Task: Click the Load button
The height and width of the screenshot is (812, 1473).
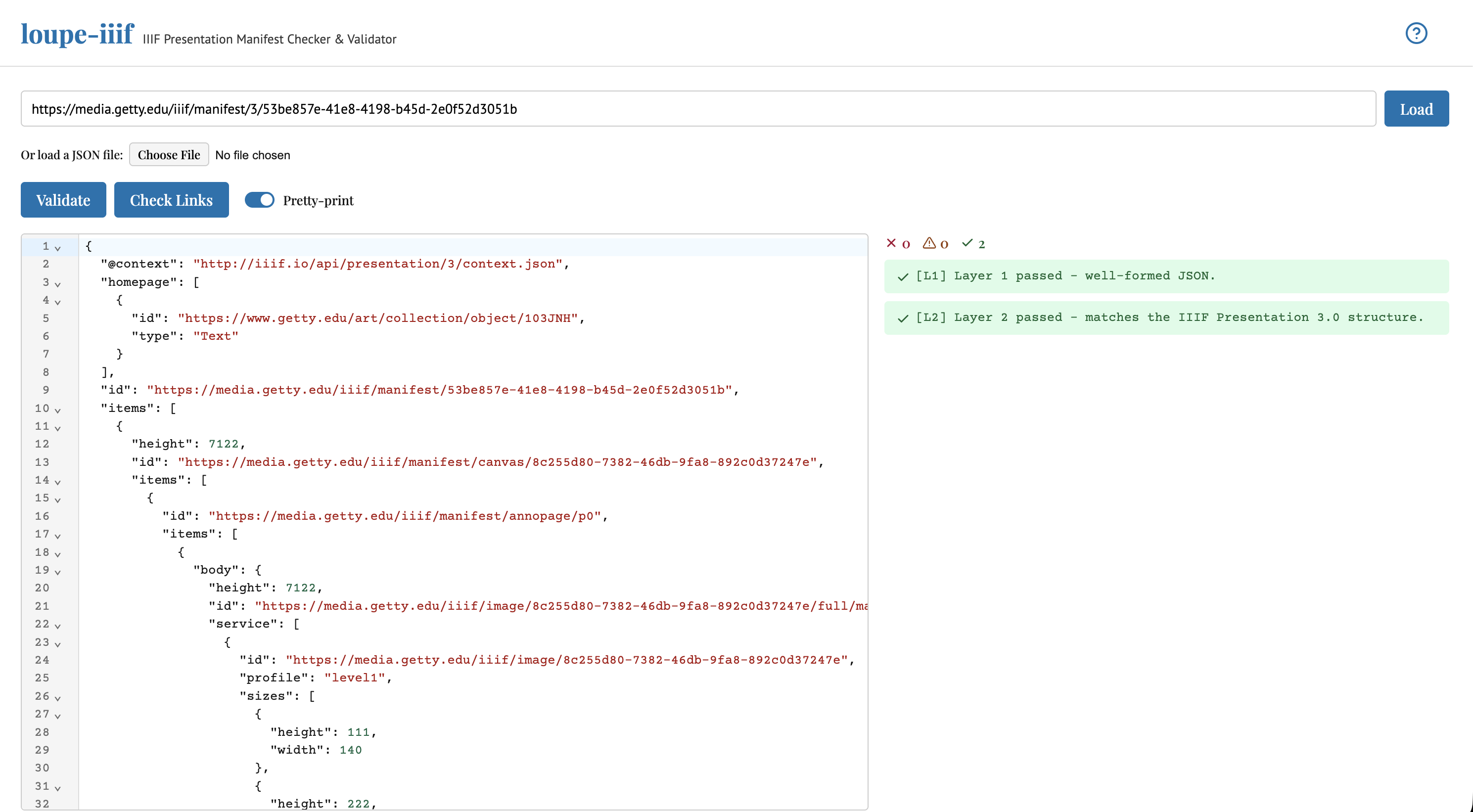Action: [1416, 109]
